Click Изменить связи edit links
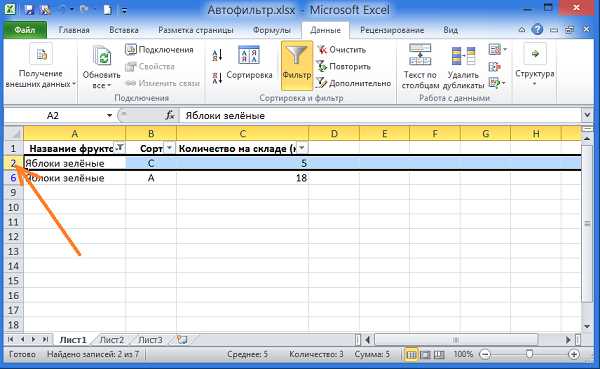The width and height of the screenshot is (600, 369). 163,83
